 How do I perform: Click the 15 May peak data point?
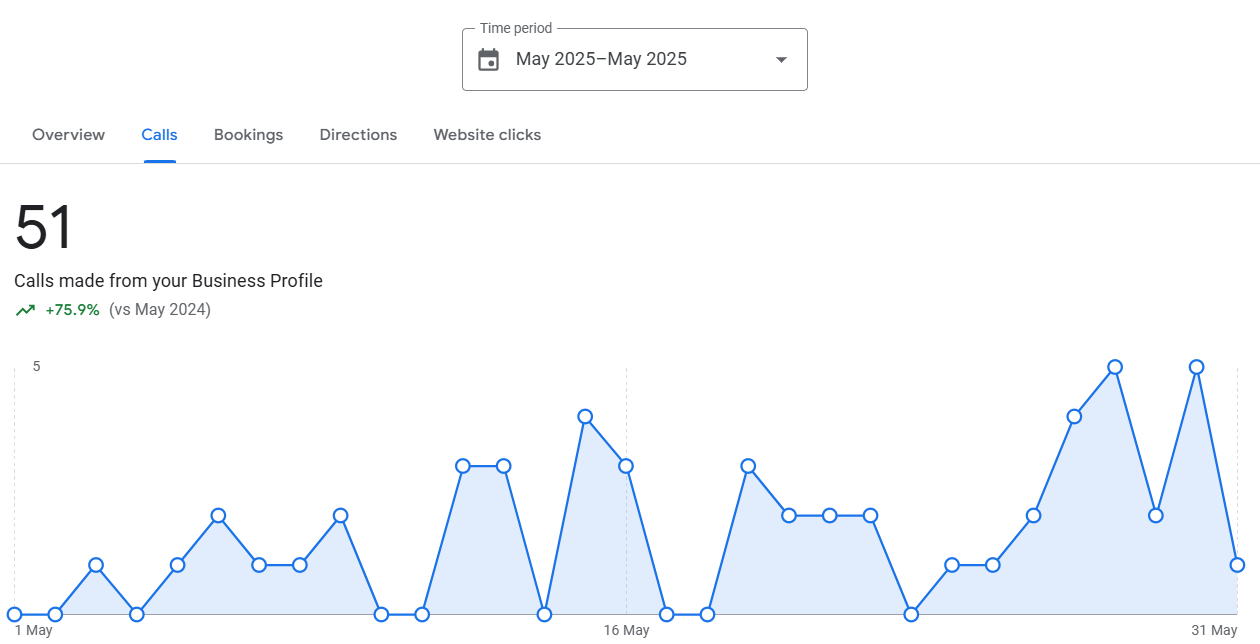pos(585,416)
